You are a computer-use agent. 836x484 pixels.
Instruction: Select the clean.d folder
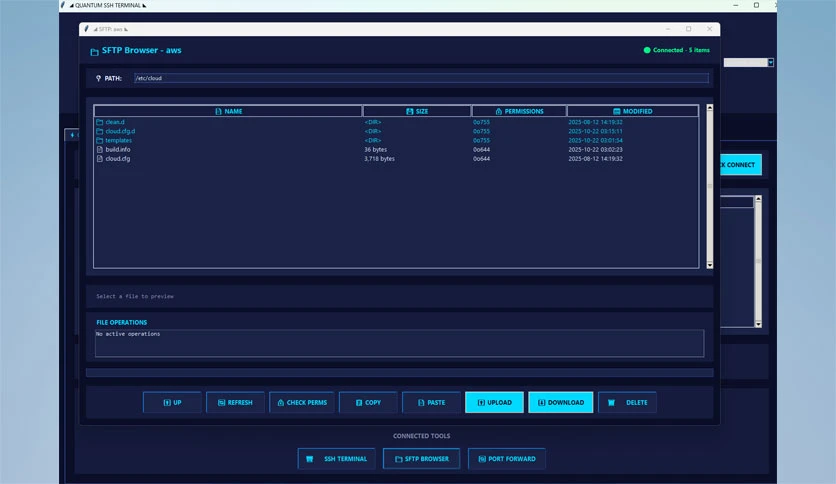pos(396,122)
